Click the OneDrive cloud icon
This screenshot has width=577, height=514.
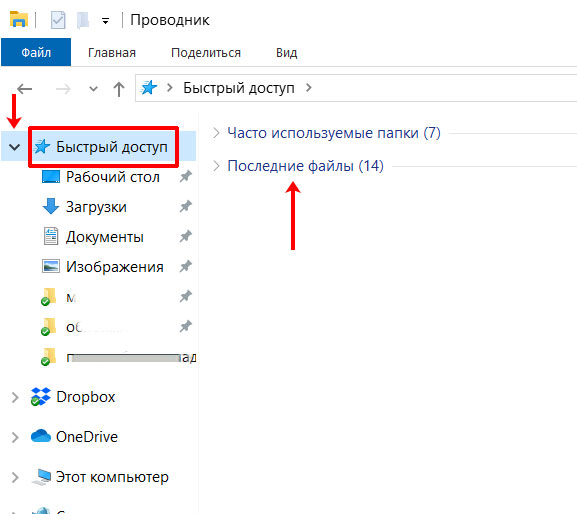[x=40, y=436]
